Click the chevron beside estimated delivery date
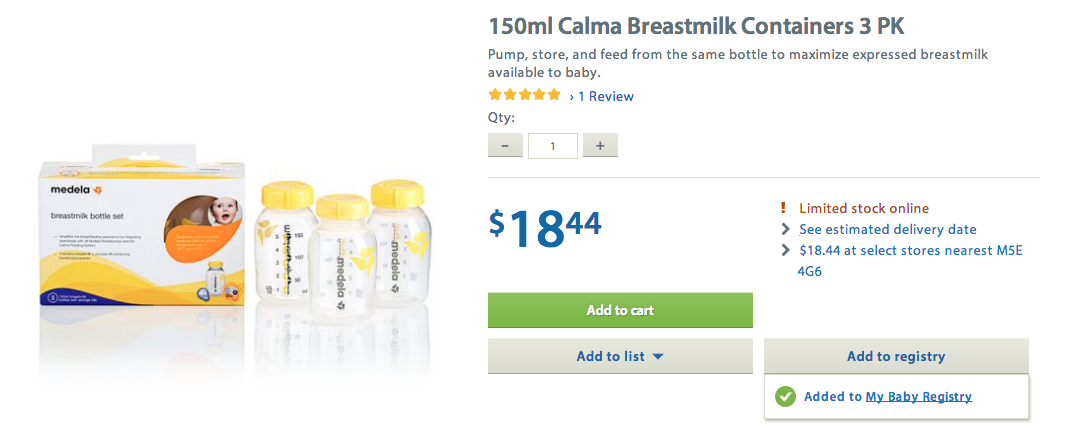 click(x=785, y=229)
